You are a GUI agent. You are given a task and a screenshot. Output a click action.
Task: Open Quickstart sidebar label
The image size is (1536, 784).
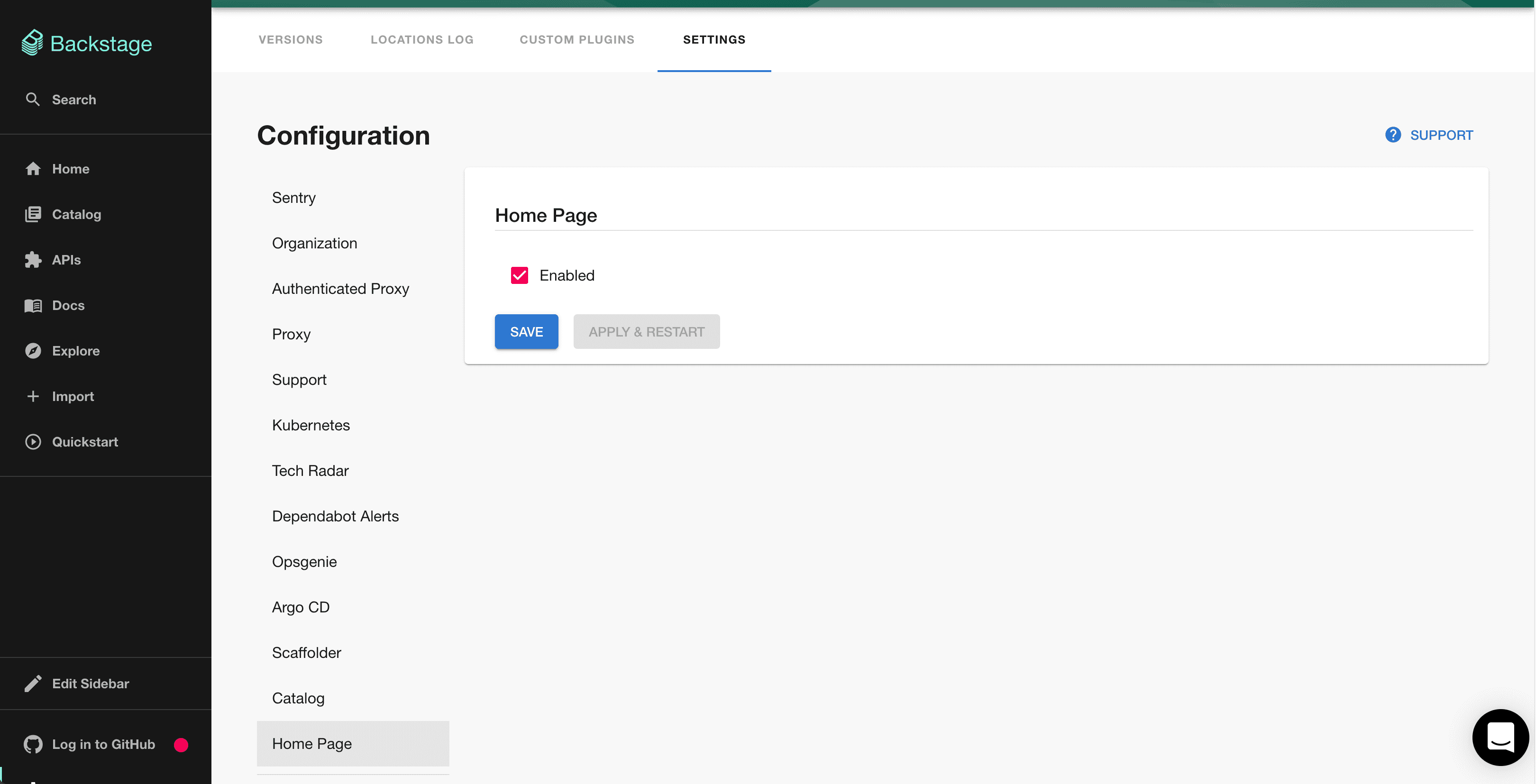[85, 442]
